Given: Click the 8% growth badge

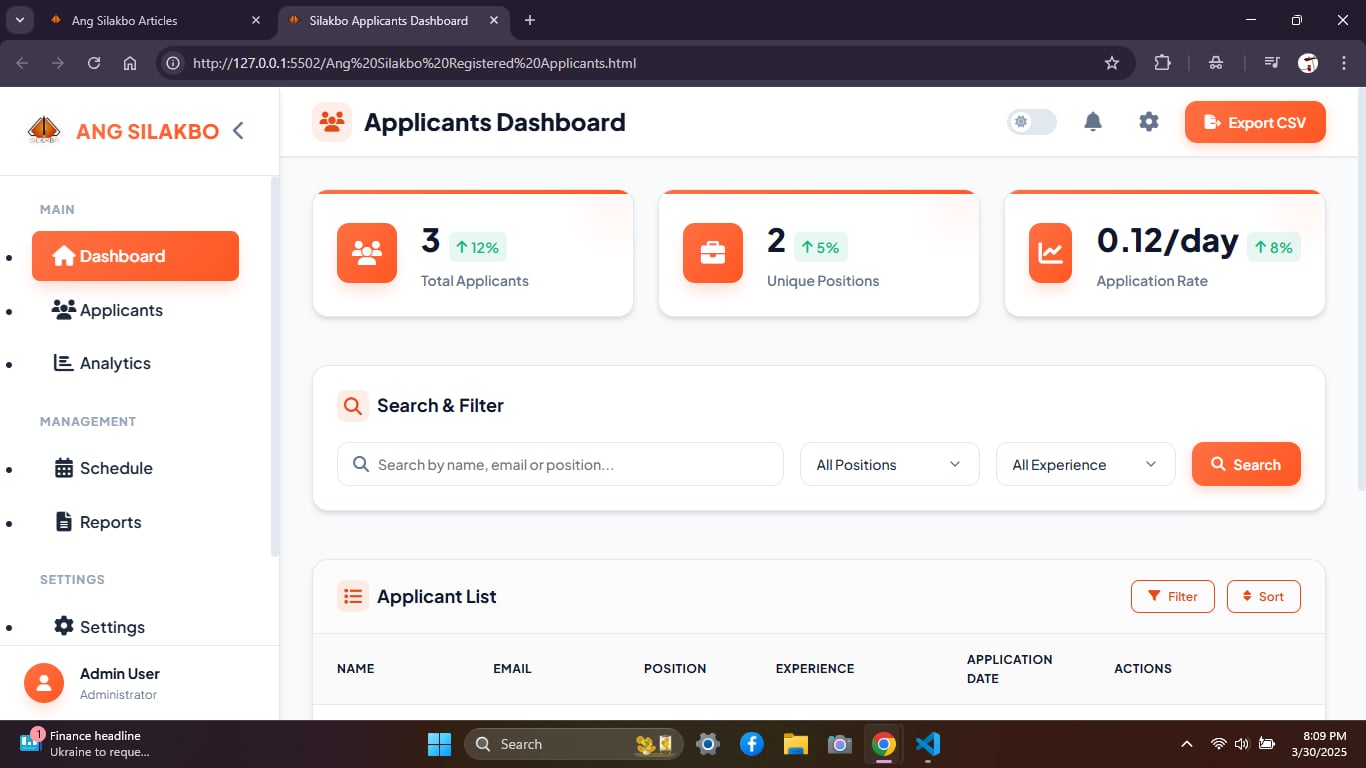Looking at the screenshot, I should click(x=1274, y=247).
